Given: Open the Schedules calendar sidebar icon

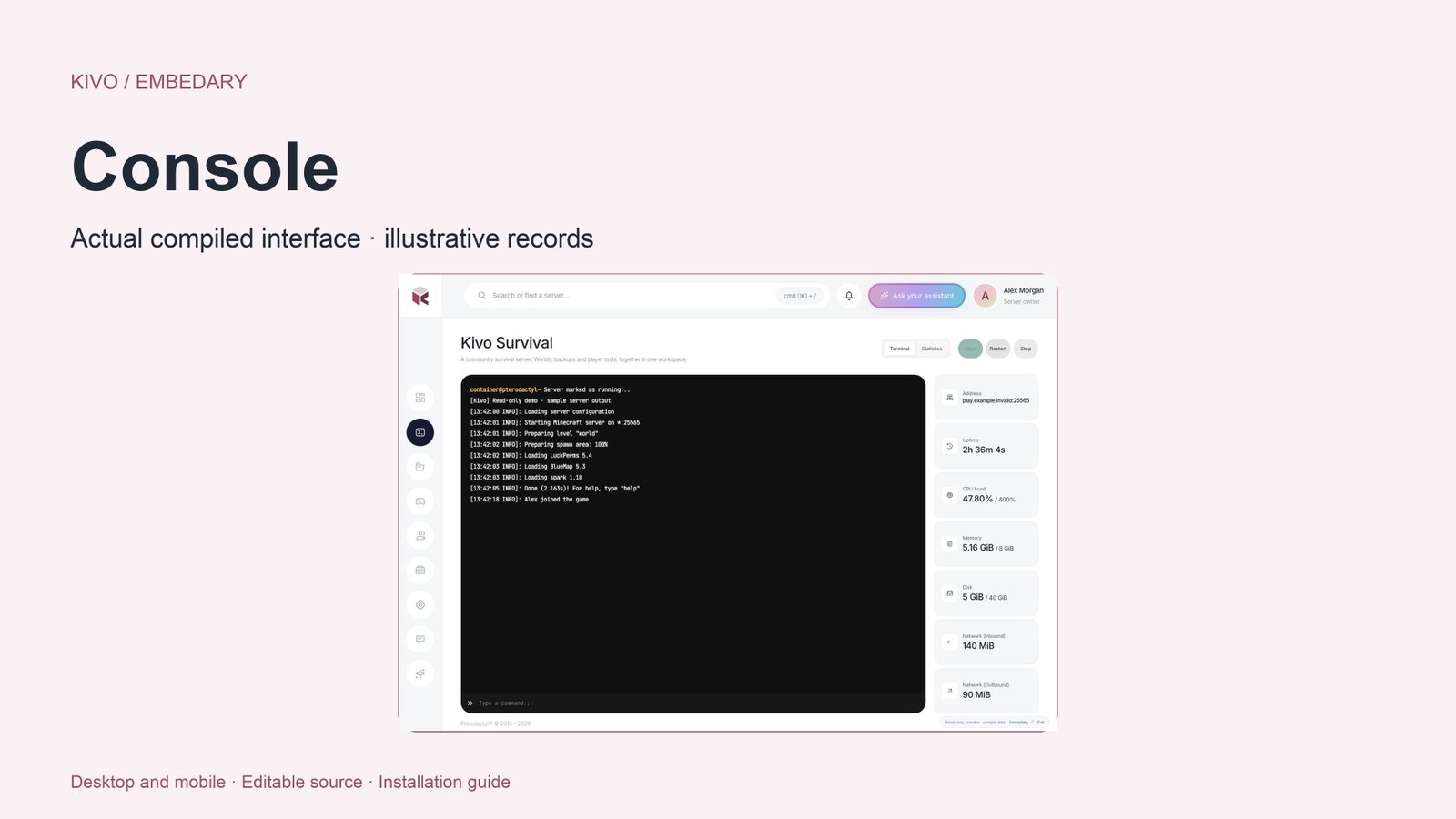Looking at the screenshot, I should [x=420, y=570].
